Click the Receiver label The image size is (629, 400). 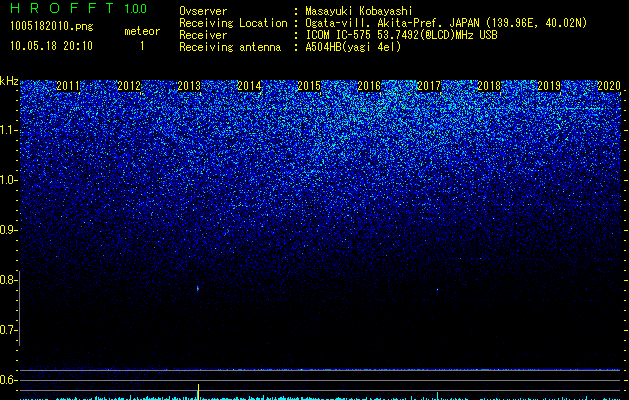203,35
